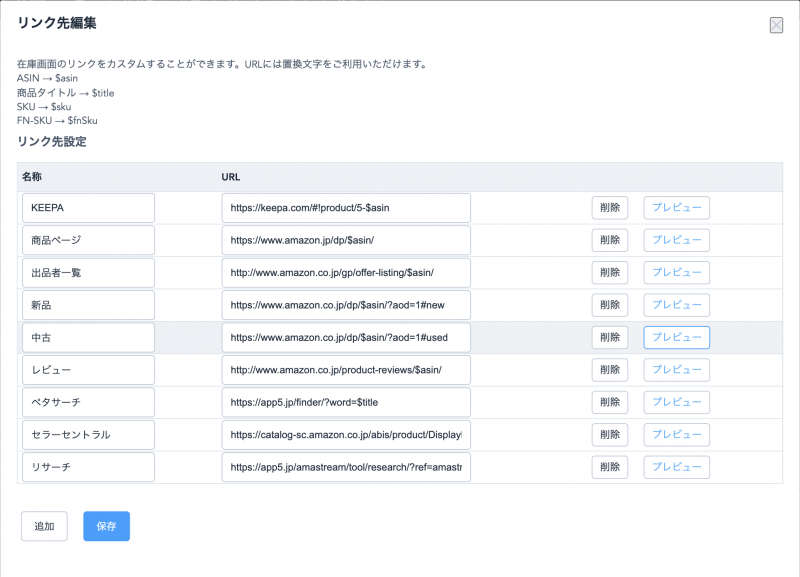Viewport: 800px width, 577px height.
Task: Delete the 新品 link row
Action: click(x=610, y=305)
